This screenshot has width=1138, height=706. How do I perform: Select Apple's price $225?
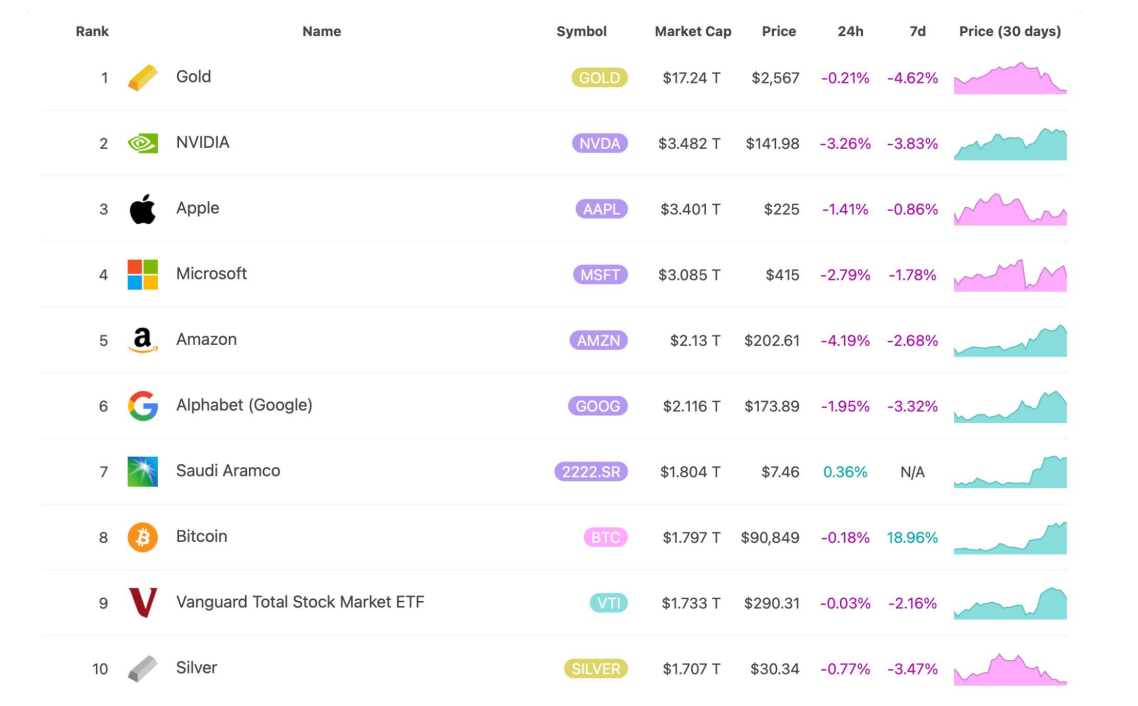(x=782, y=209)
